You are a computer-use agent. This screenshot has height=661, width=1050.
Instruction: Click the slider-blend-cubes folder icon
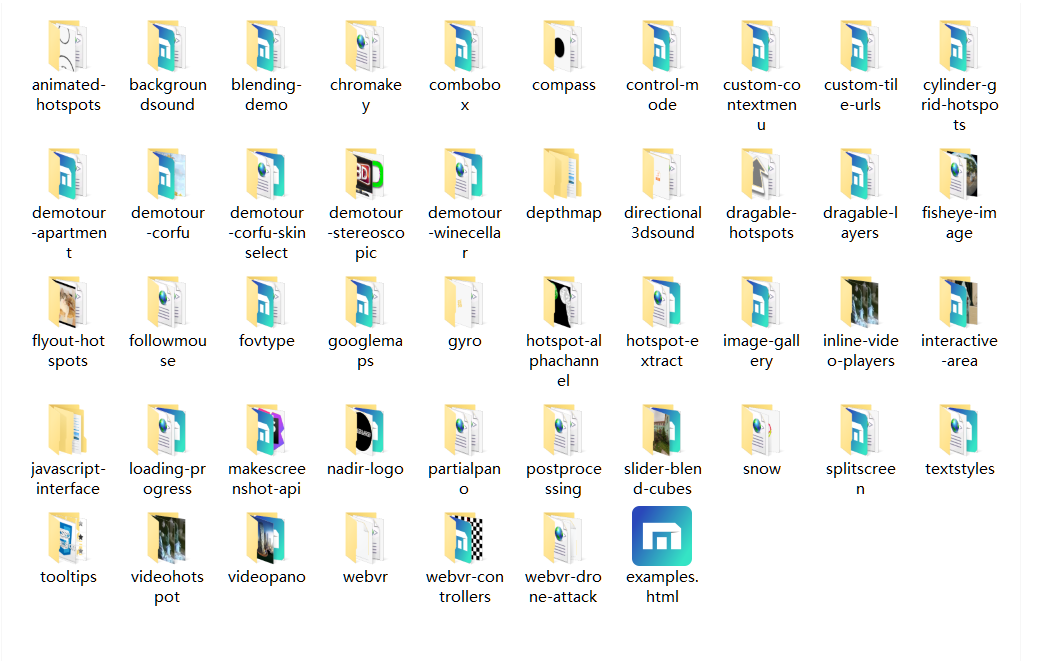click(662, 430)
